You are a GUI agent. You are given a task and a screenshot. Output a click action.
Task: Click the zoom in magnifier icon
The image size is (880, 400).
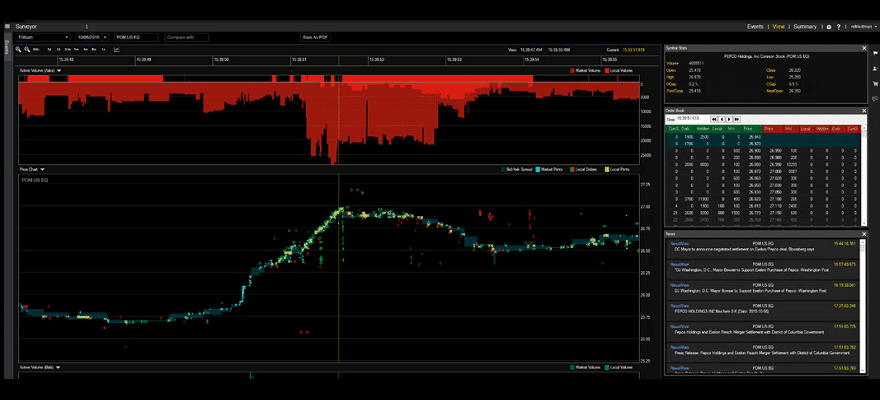19,48
